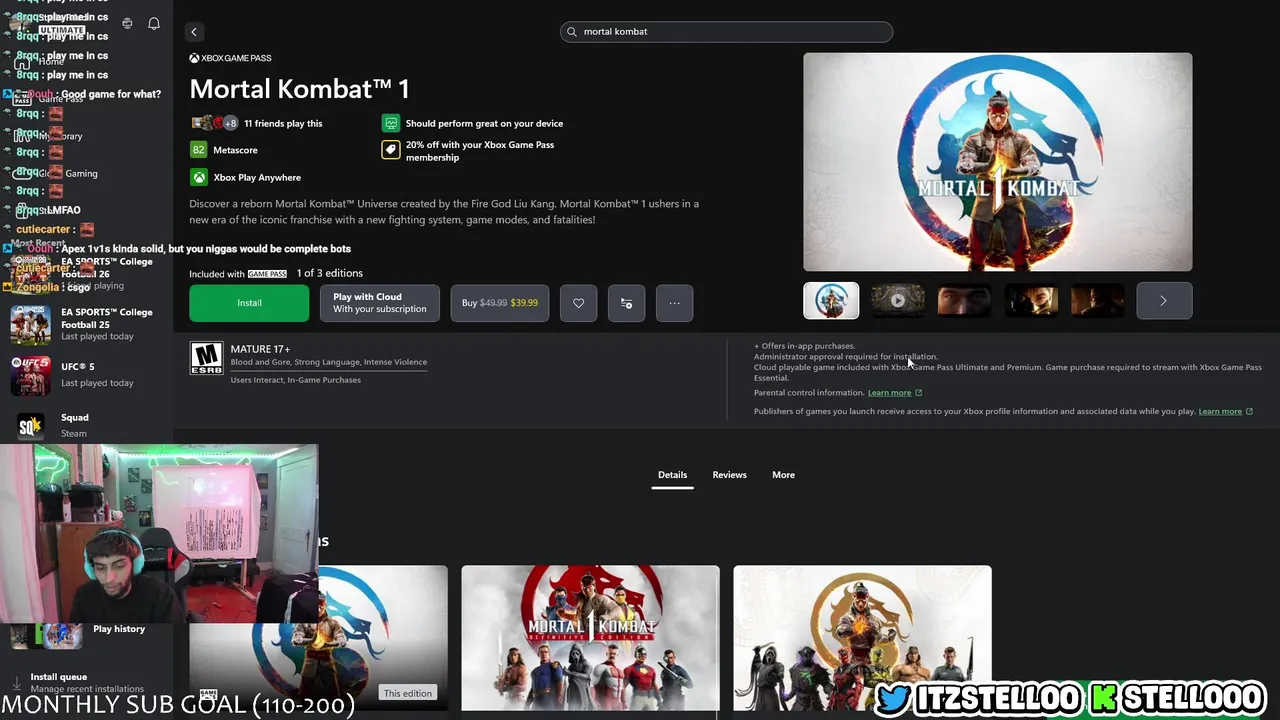Screen dimensions: 1280x720
Task: Open EA SPORTS College Football 25 in sidebar
Action: coord(86,324)
